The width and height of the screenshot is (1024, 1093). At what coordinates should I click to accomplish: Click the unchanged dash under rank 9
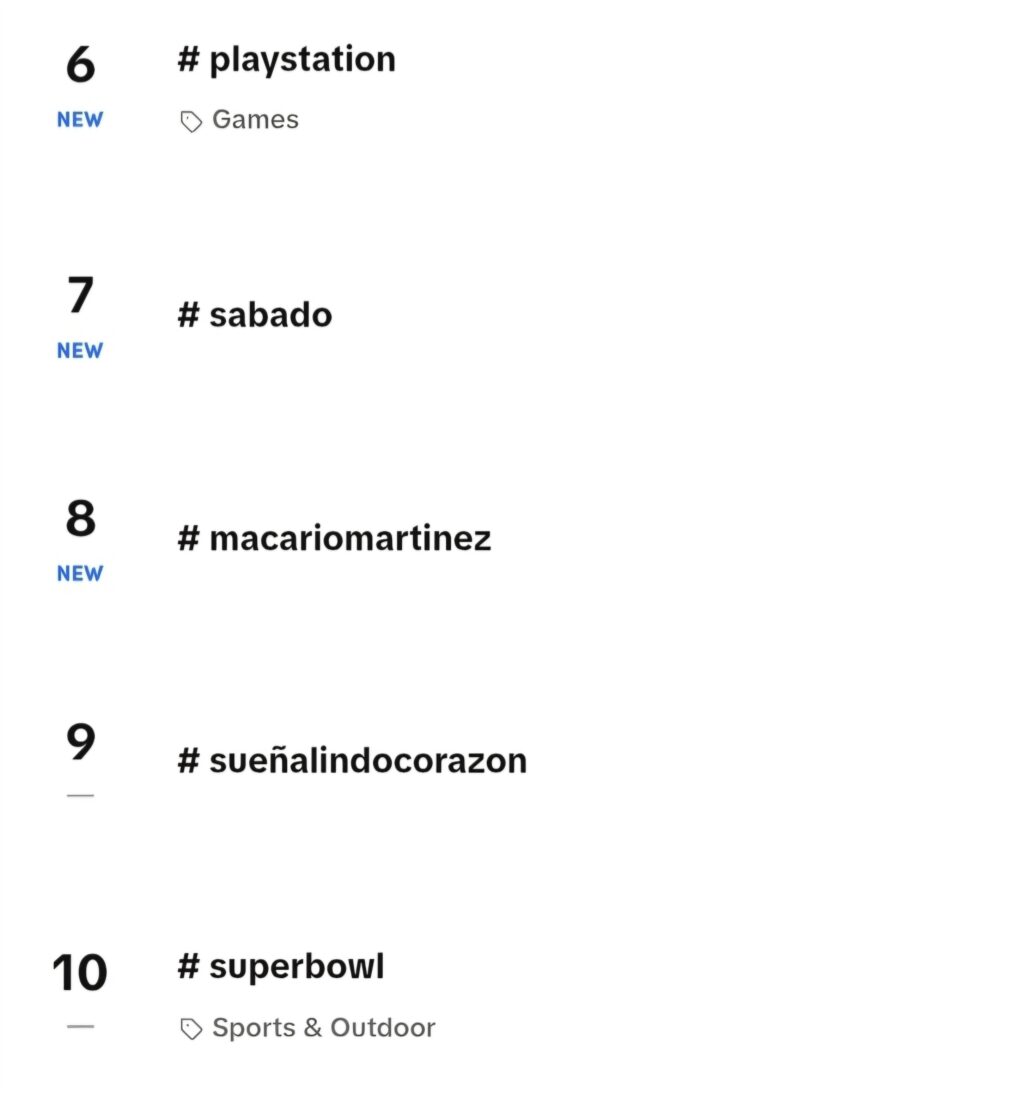pyautogui.click(x=80, y=795)
